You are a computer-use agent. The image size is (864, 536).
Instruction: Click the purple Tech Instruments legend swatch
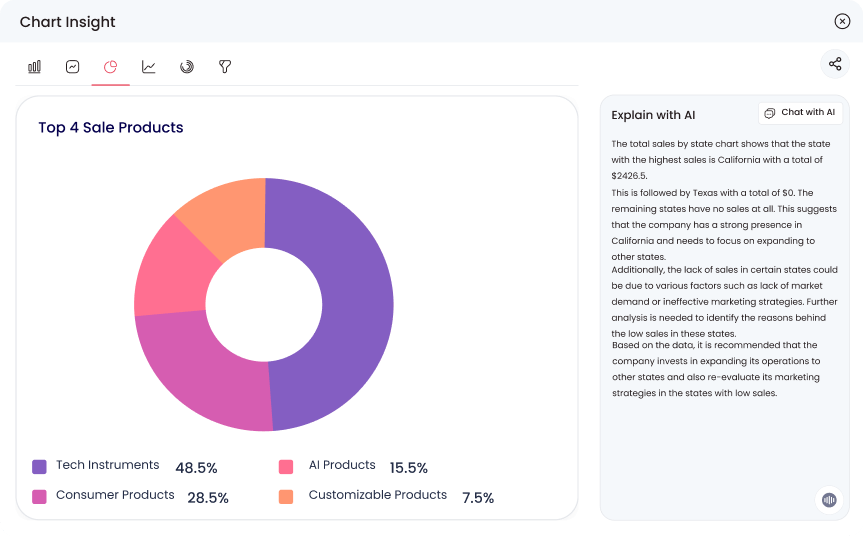pyautogui.click(x=39, y=466)
